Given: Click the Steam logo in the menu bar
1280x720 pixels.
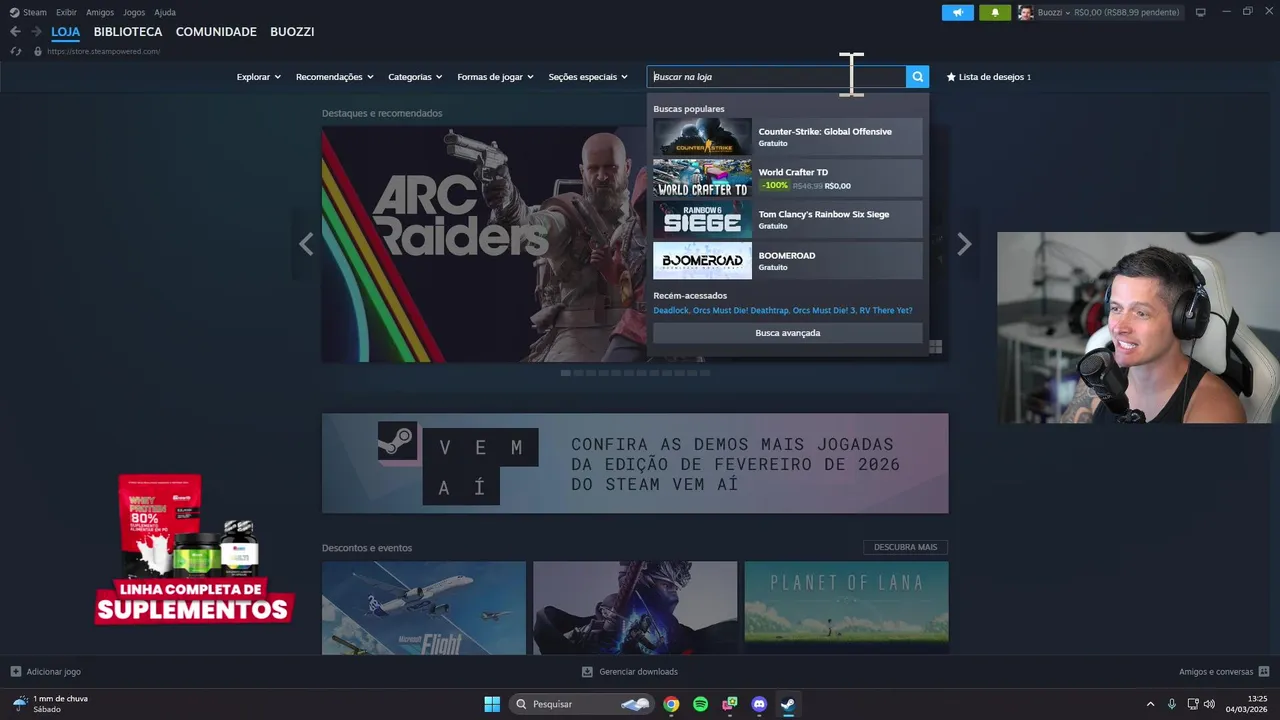Looking at the screenshot, I should [14, 12].
